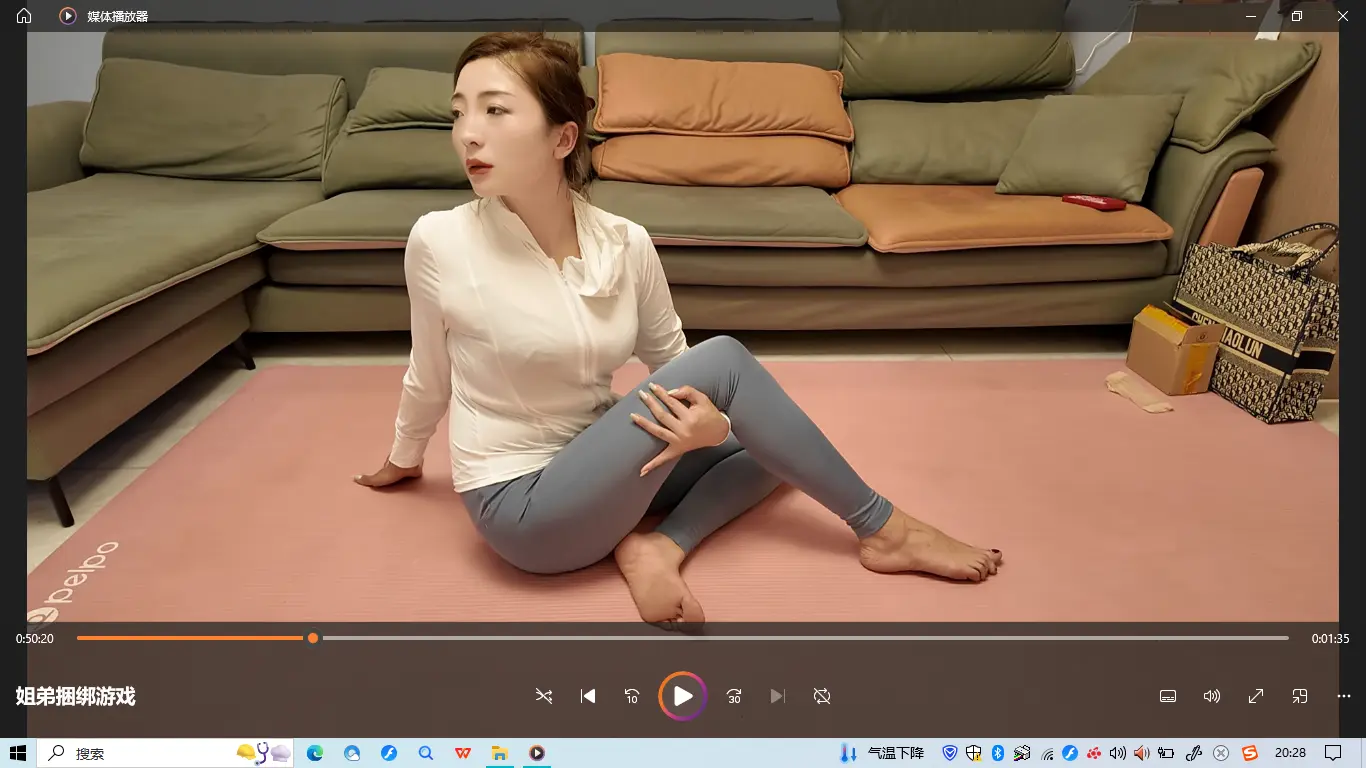Screen dimensions: 1366x768
Task: Click the taskbar search box
Action: tap(150, 753)
